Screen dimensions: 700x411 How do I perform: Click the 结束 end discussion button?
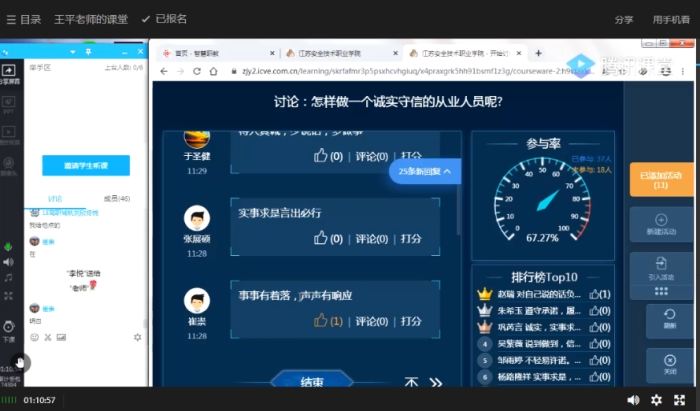click(x=311, y=382)
